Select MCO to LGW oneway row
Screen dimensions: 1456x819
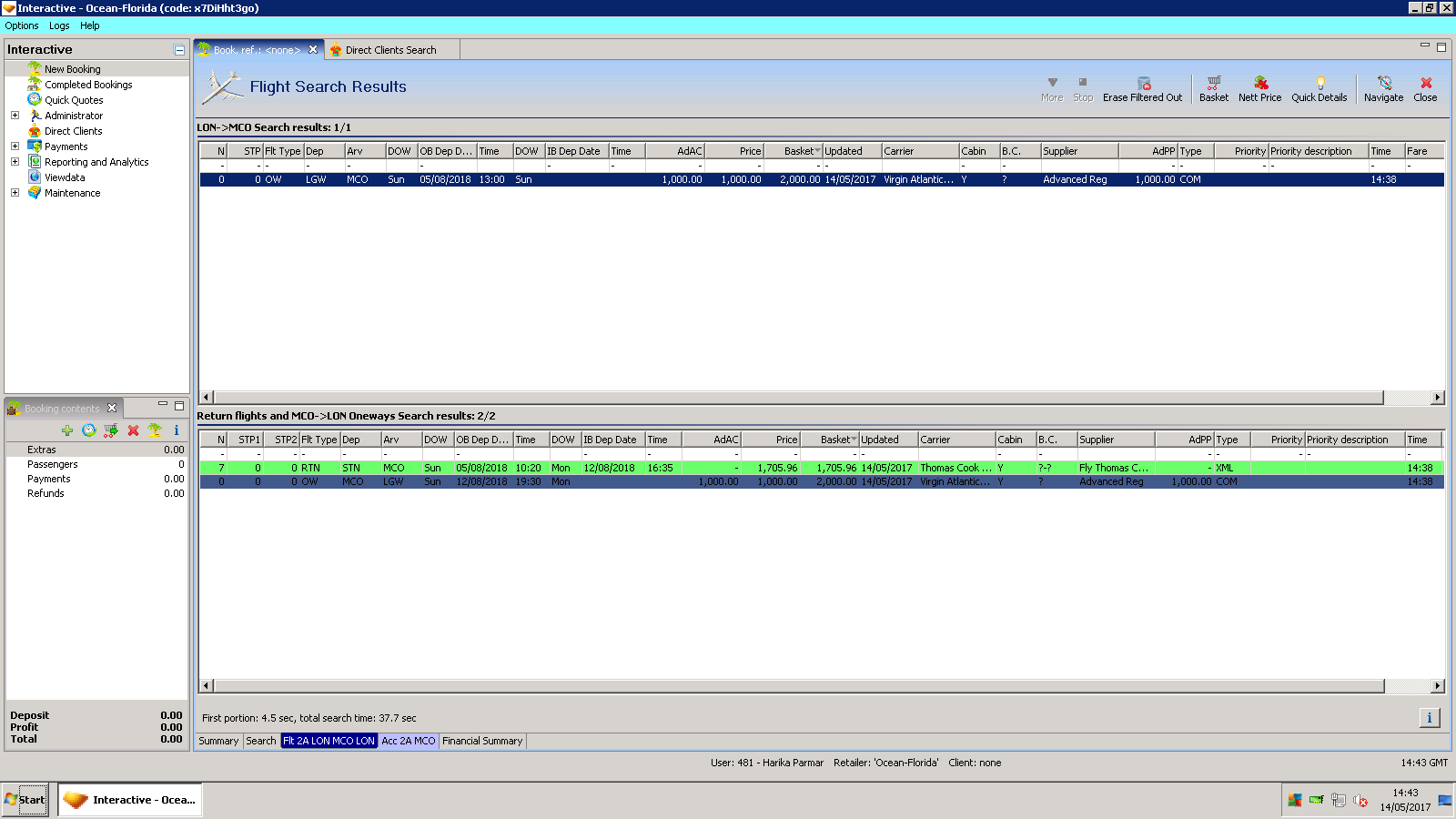pos(822,481)
